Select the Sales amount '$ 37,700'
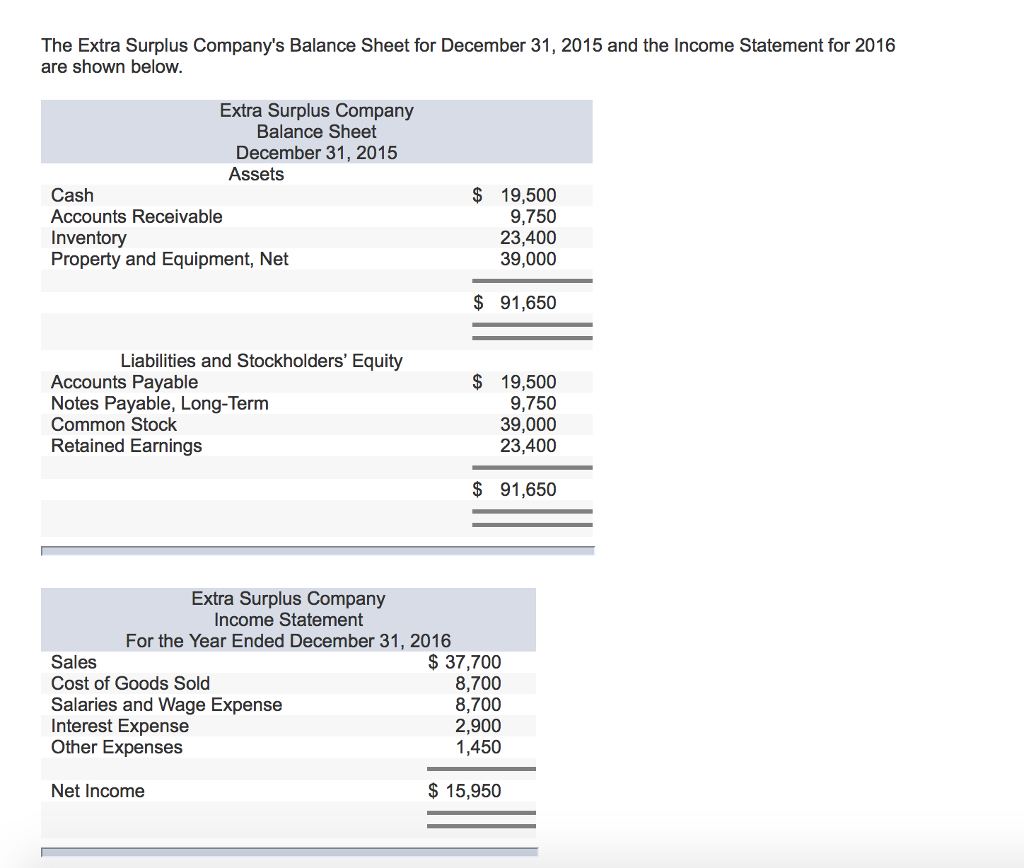This screenshot has height=868, width=1024. [465, 662]
